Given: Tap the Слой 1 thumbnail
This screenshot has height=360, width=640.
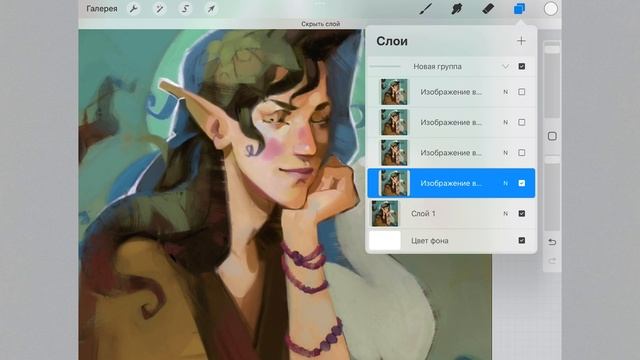Looking at the screenshot, I should 384,213.
